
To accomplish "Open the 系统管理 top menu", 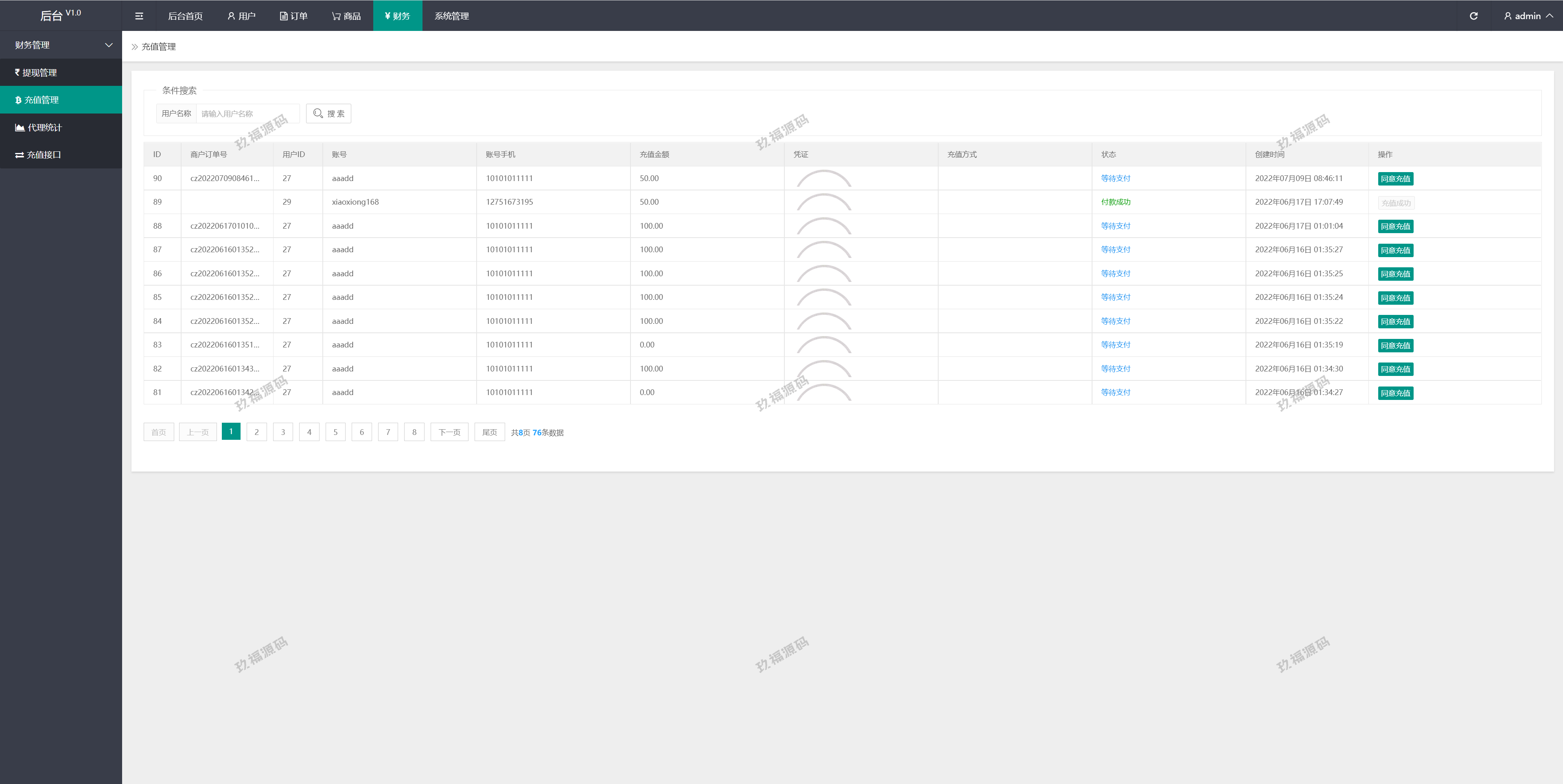I will coord(451,16).
